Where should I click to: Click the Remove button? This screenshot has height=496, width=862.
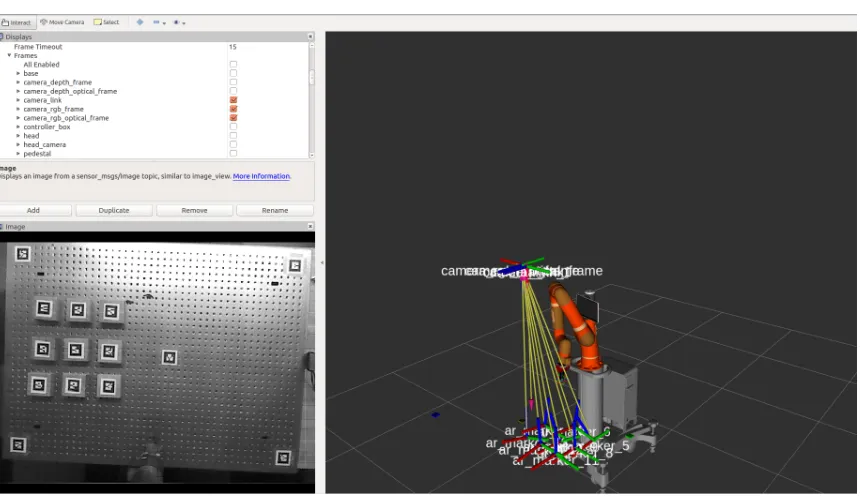coord(194,210)
